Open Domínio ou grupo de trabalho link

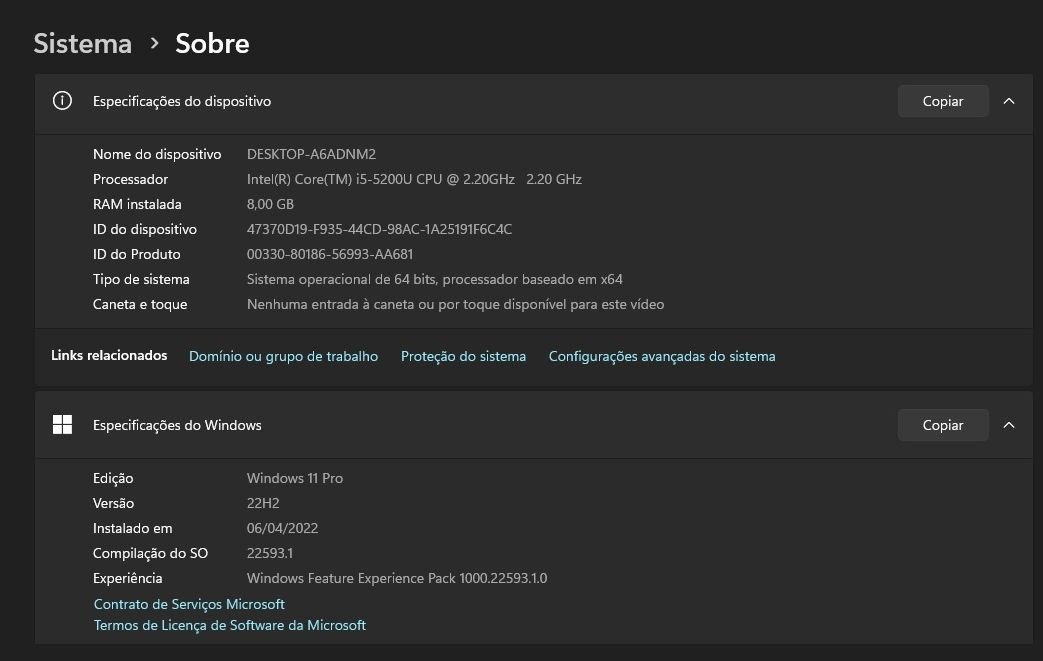pyautogui.click(x=283, y=356)
